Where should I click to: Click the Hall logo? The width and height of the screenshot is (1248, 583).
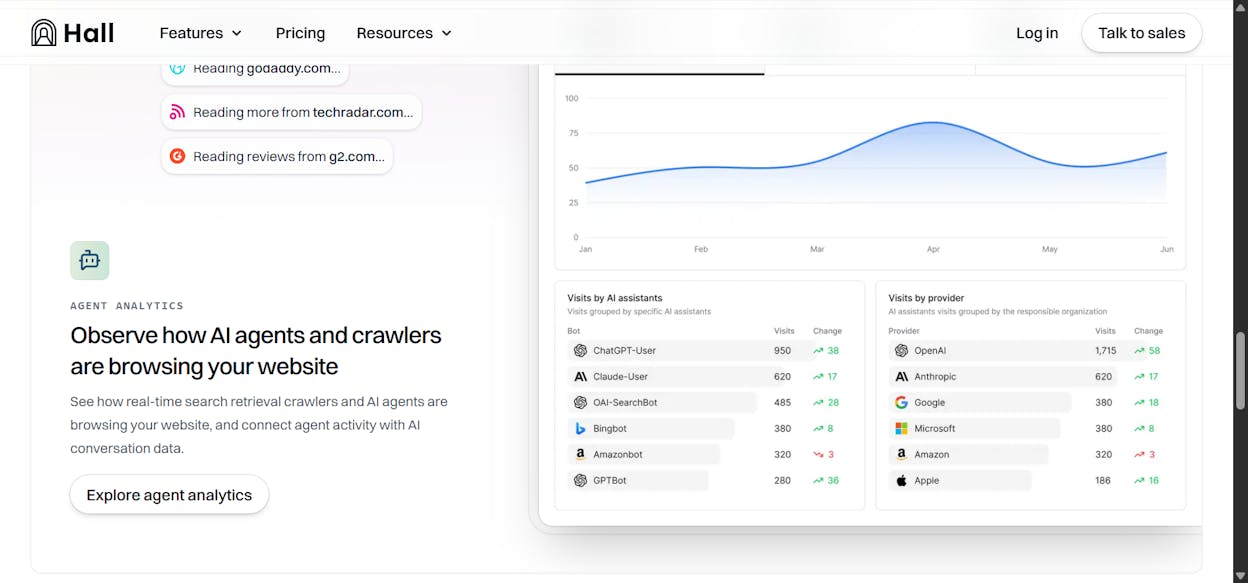point(72,33)
